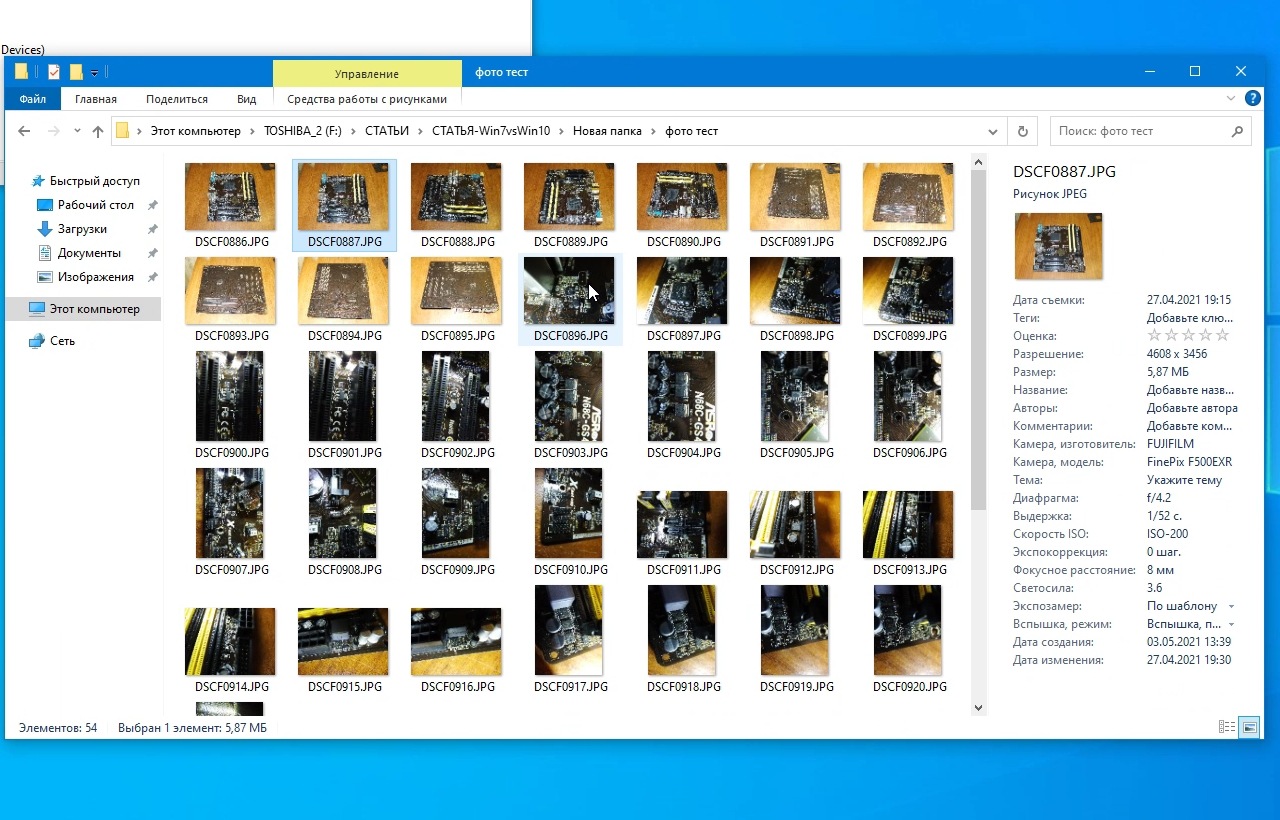Switch to details view in the status bar
The width and height of the screenshot is (1280, 820).
[1227, 728]
